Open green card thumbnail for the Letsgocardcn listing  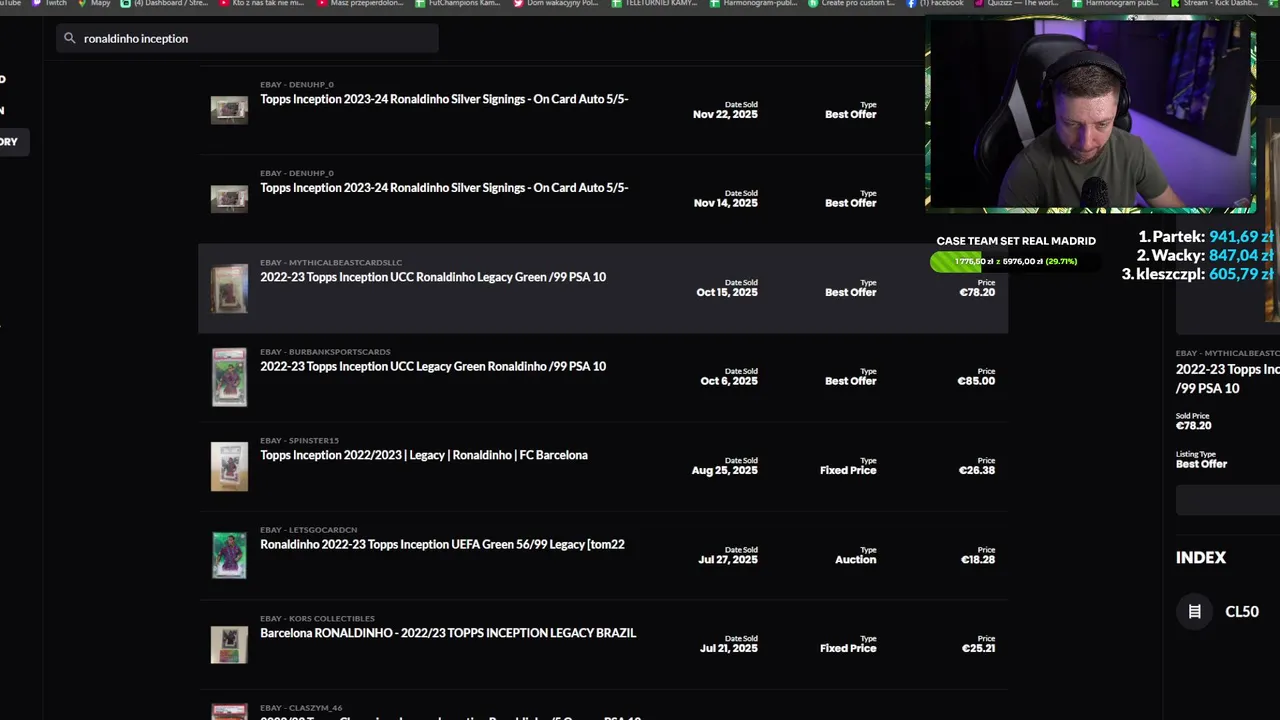tap(229, 555)
